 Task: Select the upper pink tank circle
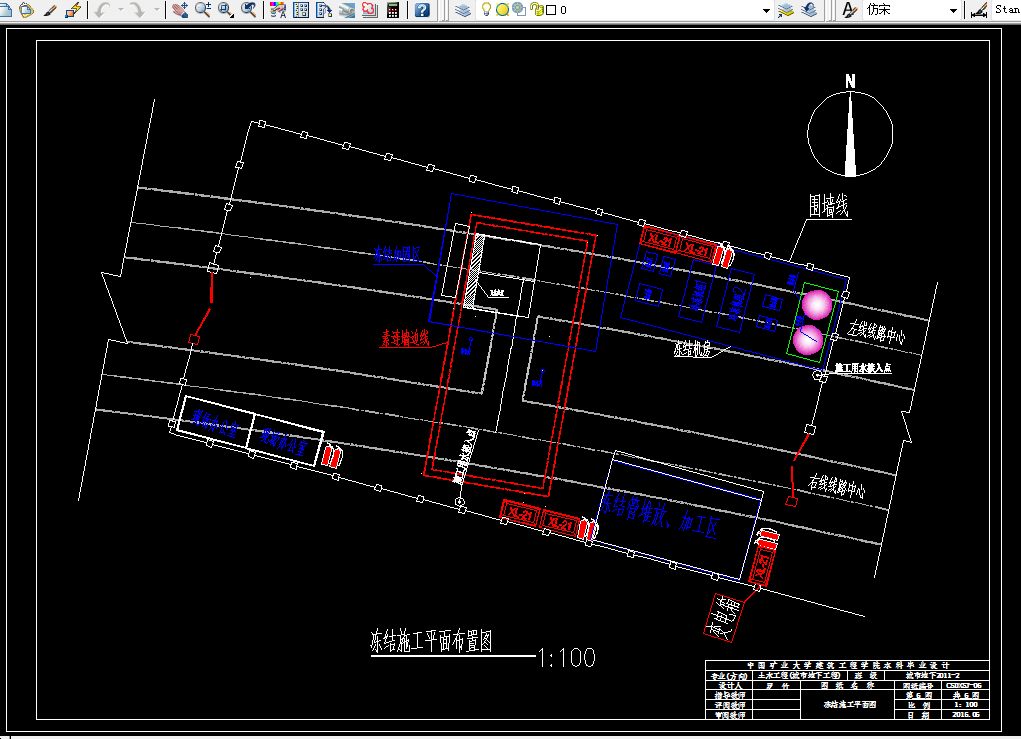coord(817,305)
